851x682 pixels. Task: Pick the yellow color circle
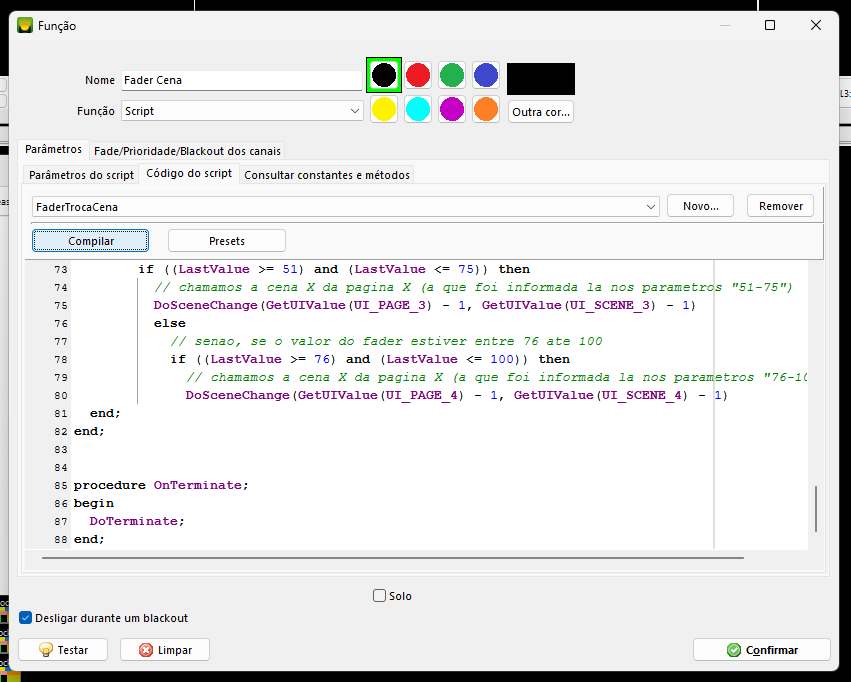(x=384, y=109)
